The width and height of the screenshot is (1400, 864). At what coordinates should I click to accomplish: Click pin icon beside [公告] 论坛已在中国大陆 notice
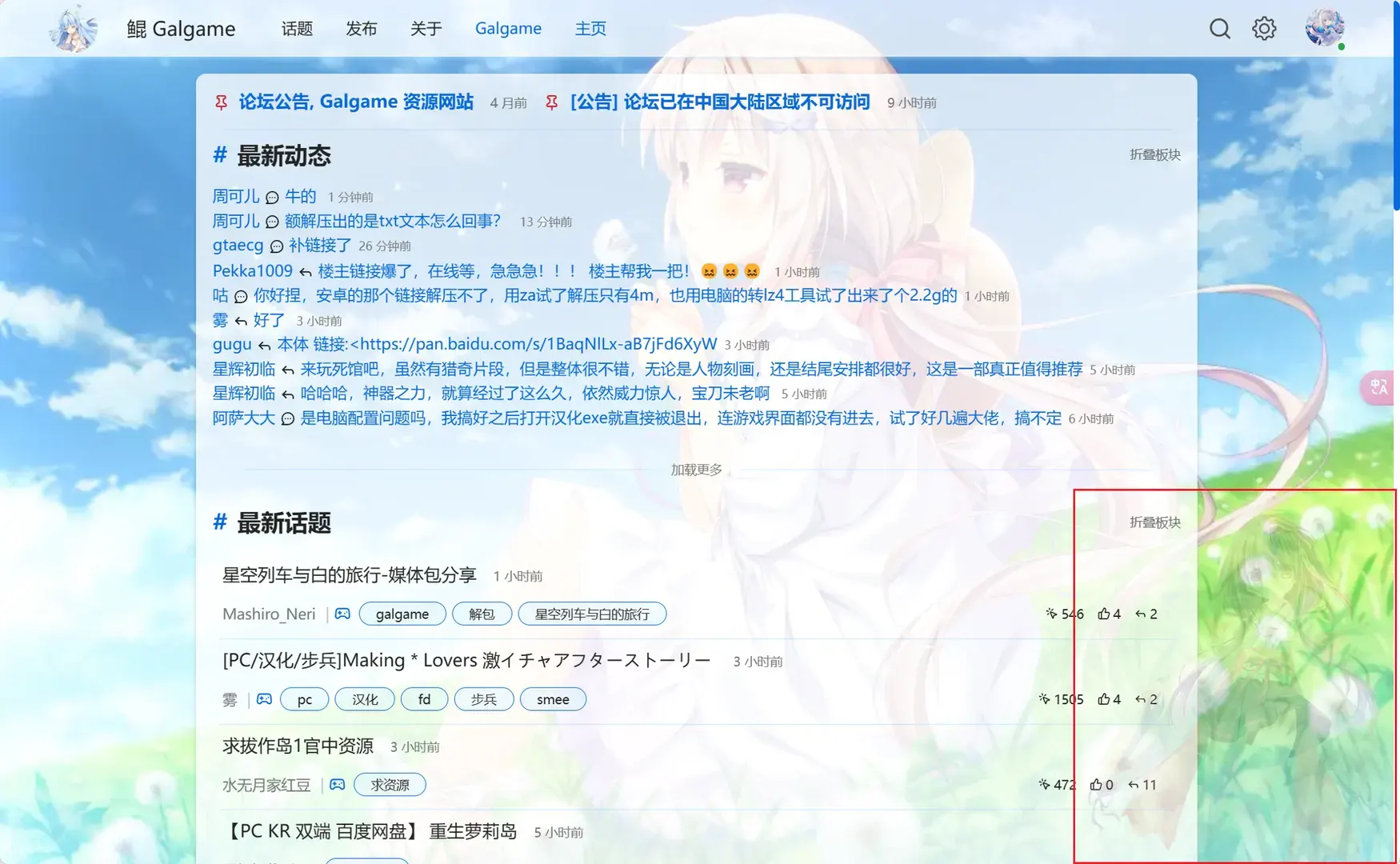pos(551,102)
